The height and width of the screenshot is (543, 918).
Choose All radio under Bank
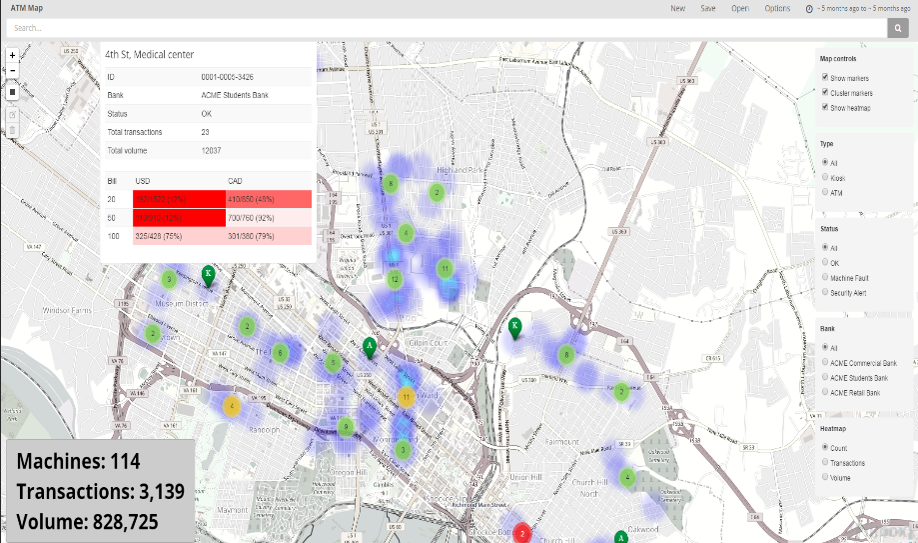tap(825, 347)
